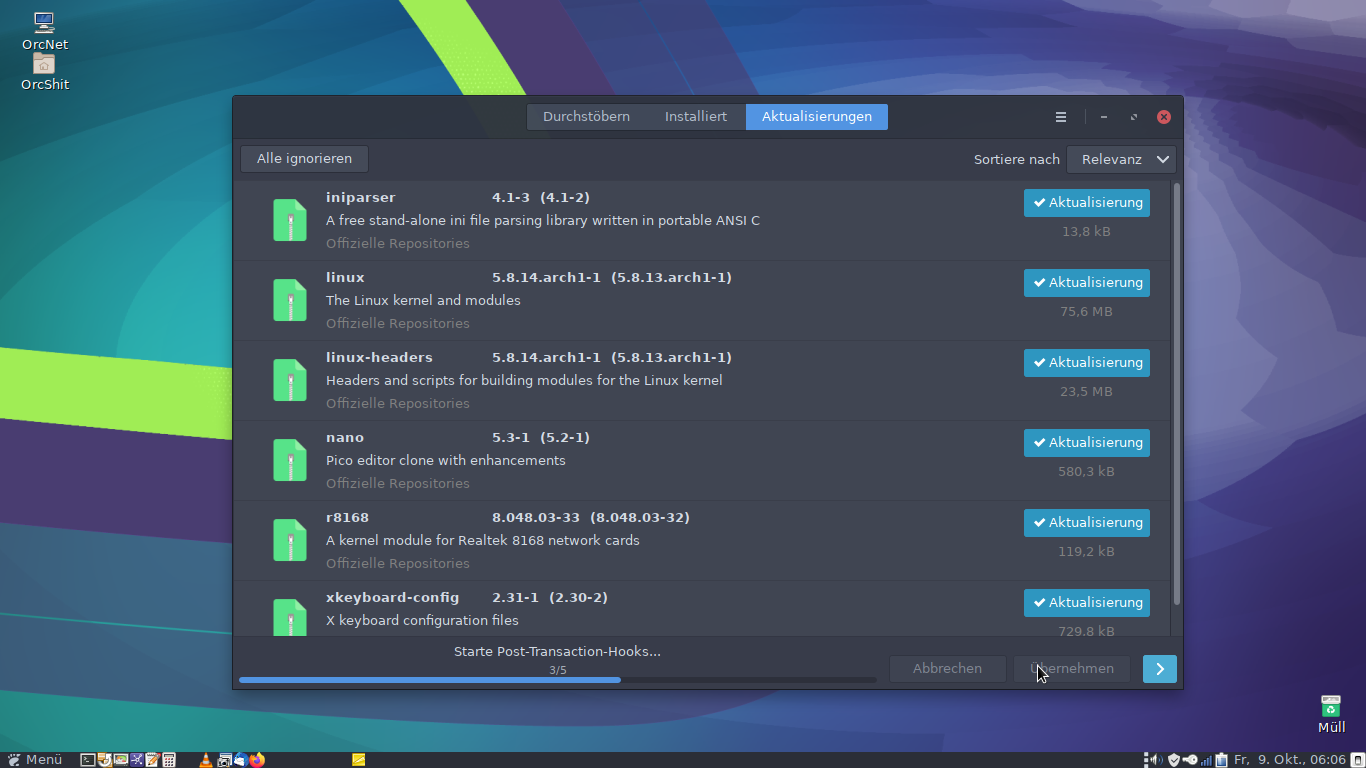This screenshot has height=768, width=1366.
Task: Toggle the Aktualisierung button for nano
Action: point(1087,443)
